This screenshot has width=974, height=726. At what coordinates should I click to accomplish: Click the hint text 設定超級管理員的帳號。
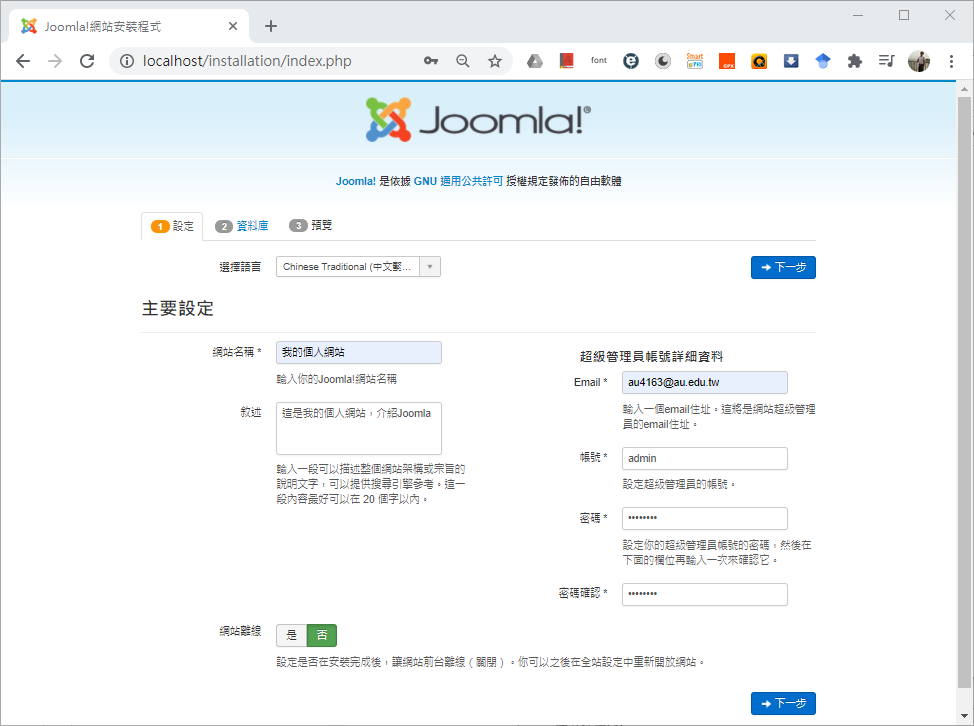[680, 484]
